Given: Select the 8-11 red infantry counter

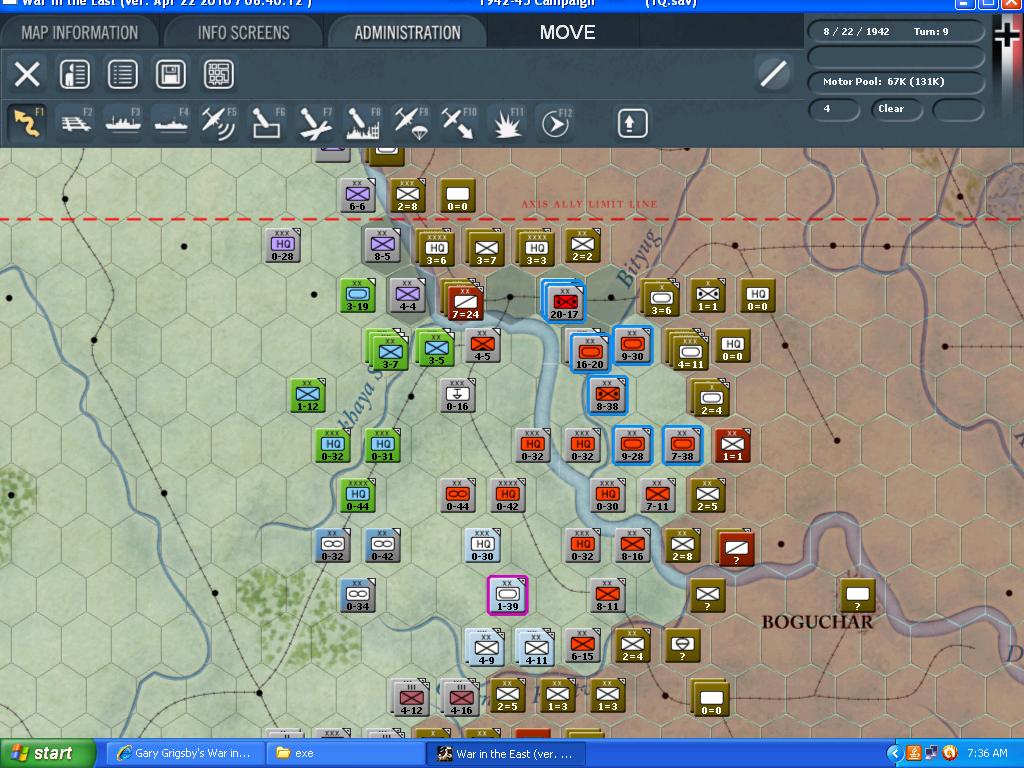Looking at the screenshot, I should (607, 595).
